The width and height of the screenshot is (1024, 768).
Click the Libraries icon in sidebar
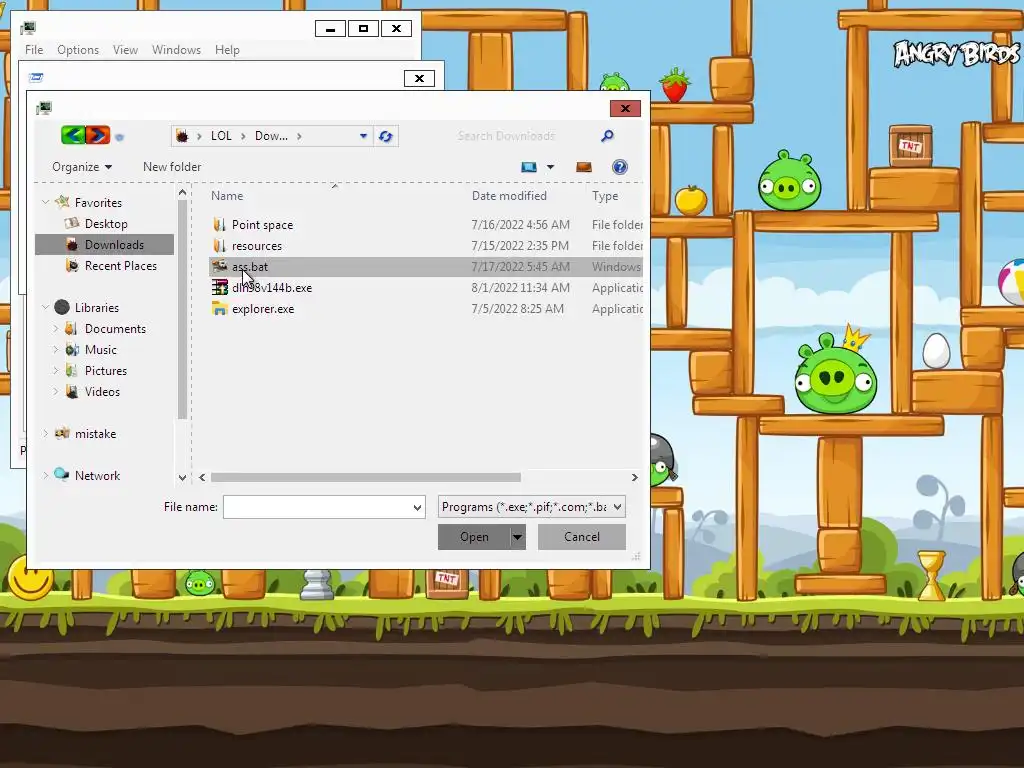[x=62, y=307]
